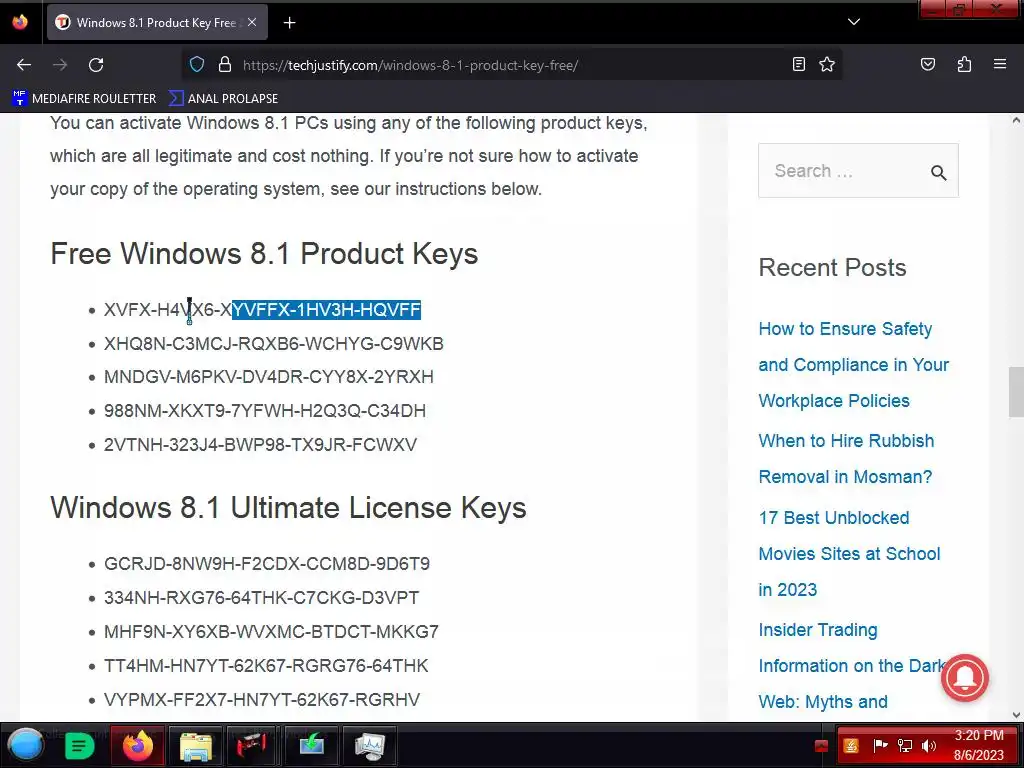This screenshot has height=768, width=1024.
Task: Click key GCRJD-8NW9H-F2CDX-CCM8D-9D6T9
Action: click(x=266, y=564)
